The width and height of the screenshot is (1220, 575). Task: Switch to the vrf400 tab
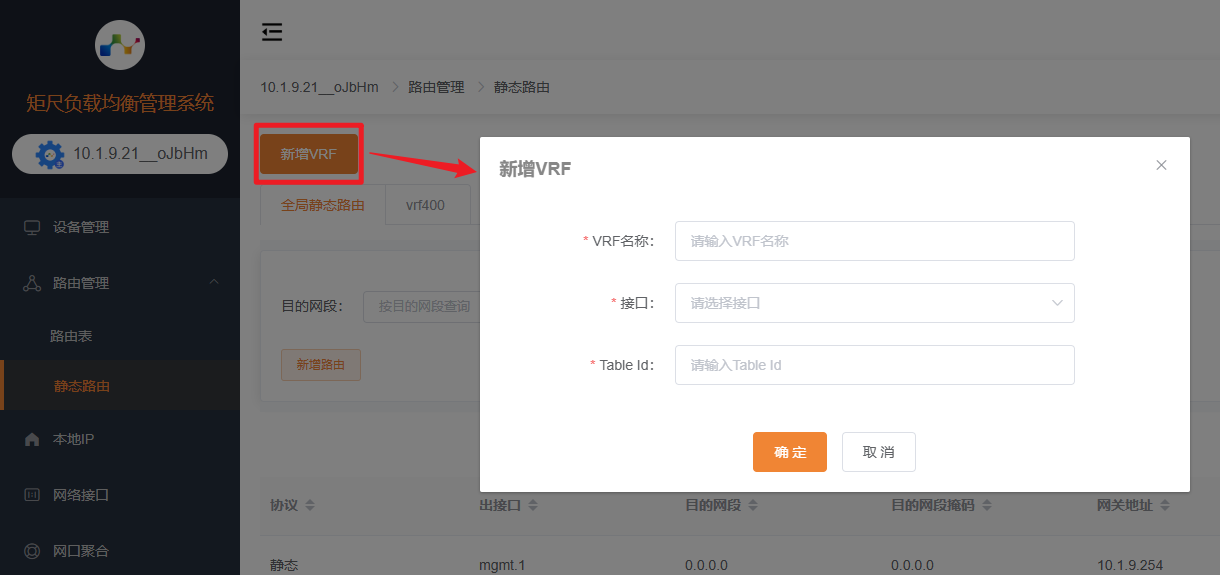click(425, 205)
